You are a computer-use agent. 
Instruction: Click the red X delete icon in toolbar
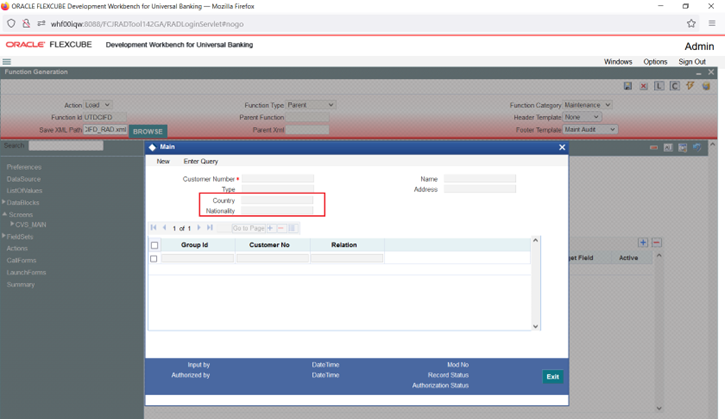643,86
